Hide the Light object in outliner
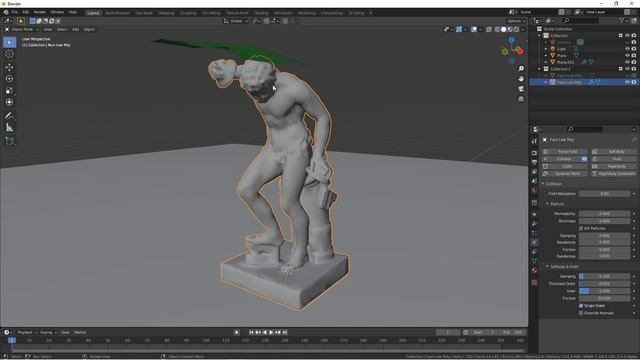Viewport: 640px width, 360px height. click(x=627, y=49)
